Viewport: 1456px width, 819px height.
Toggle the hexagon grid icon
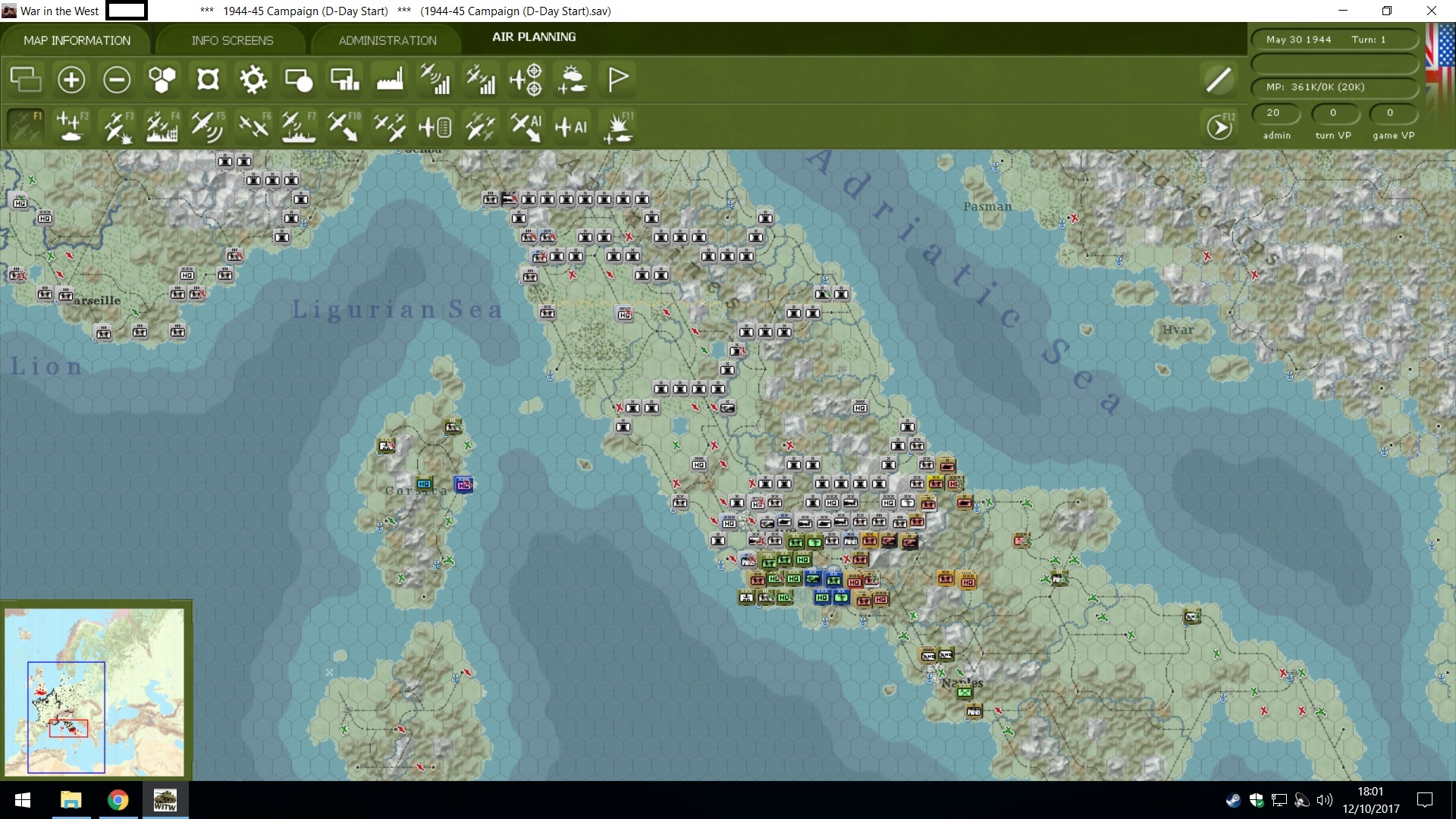coord(162,79)
